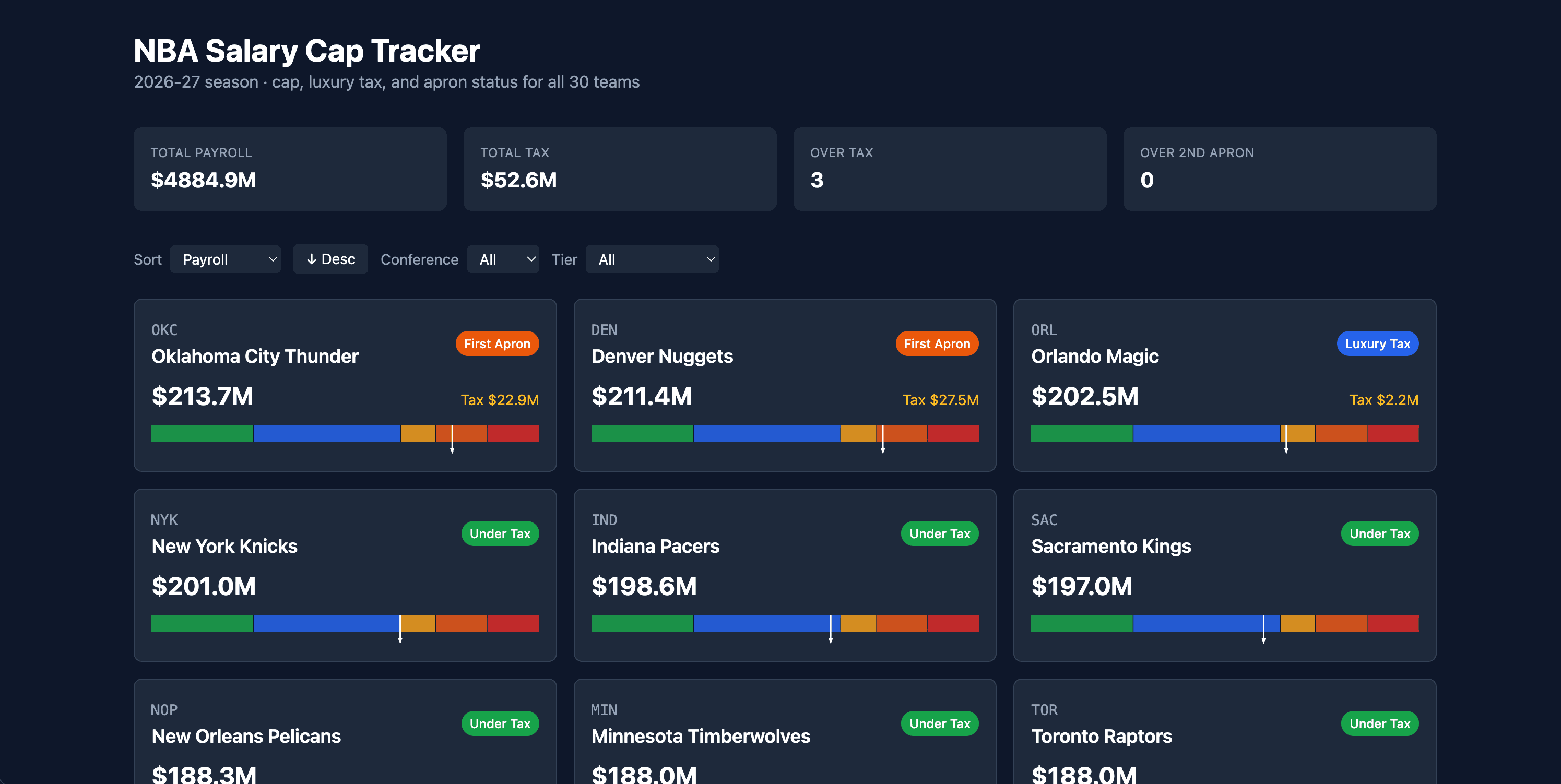Click the Under Tax badge on New Orleans Pelicans
1561x784 pixels.
point(500,723)
